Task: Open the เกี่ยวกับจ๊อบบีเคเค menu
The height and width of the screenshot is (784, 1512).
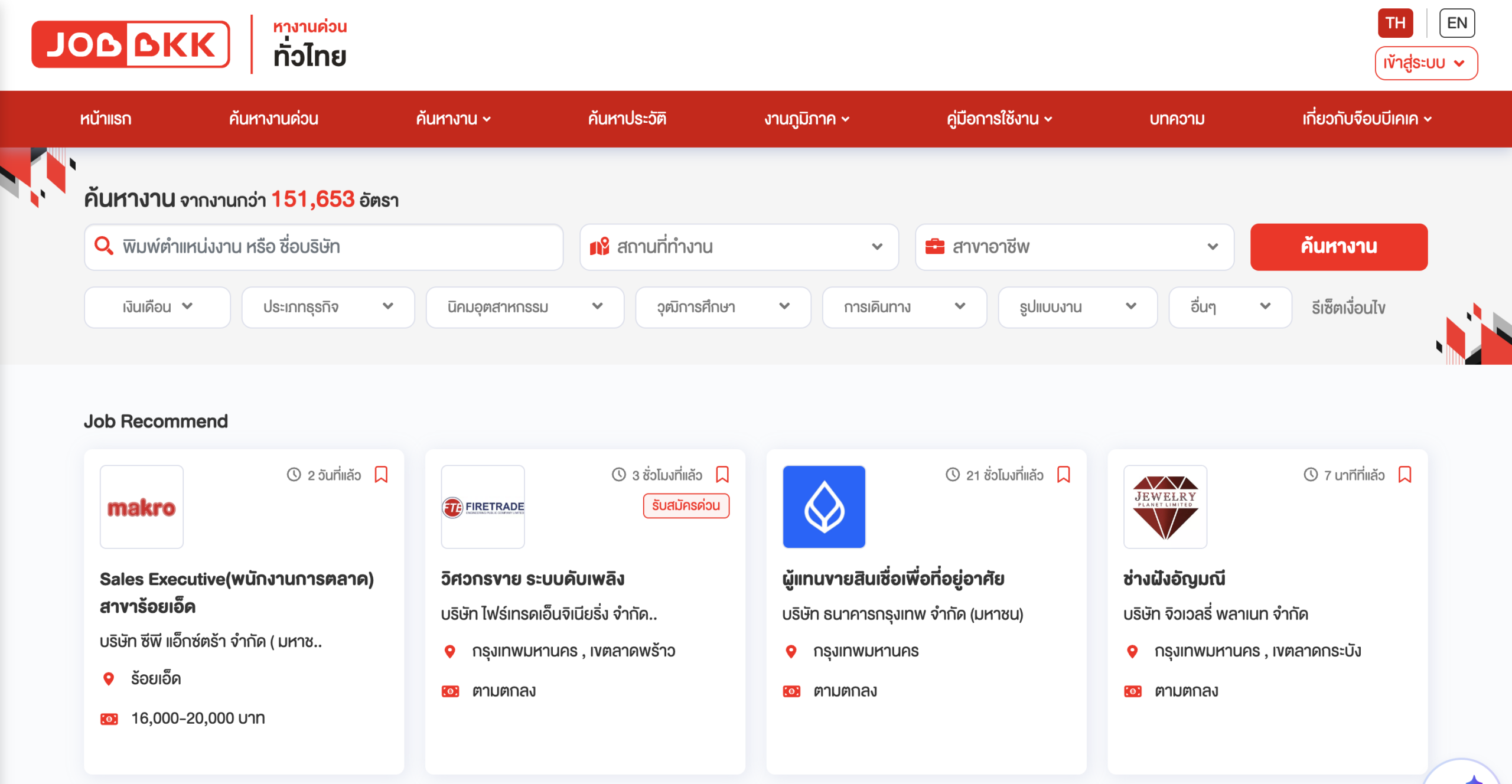Action: pos(1367,119)
